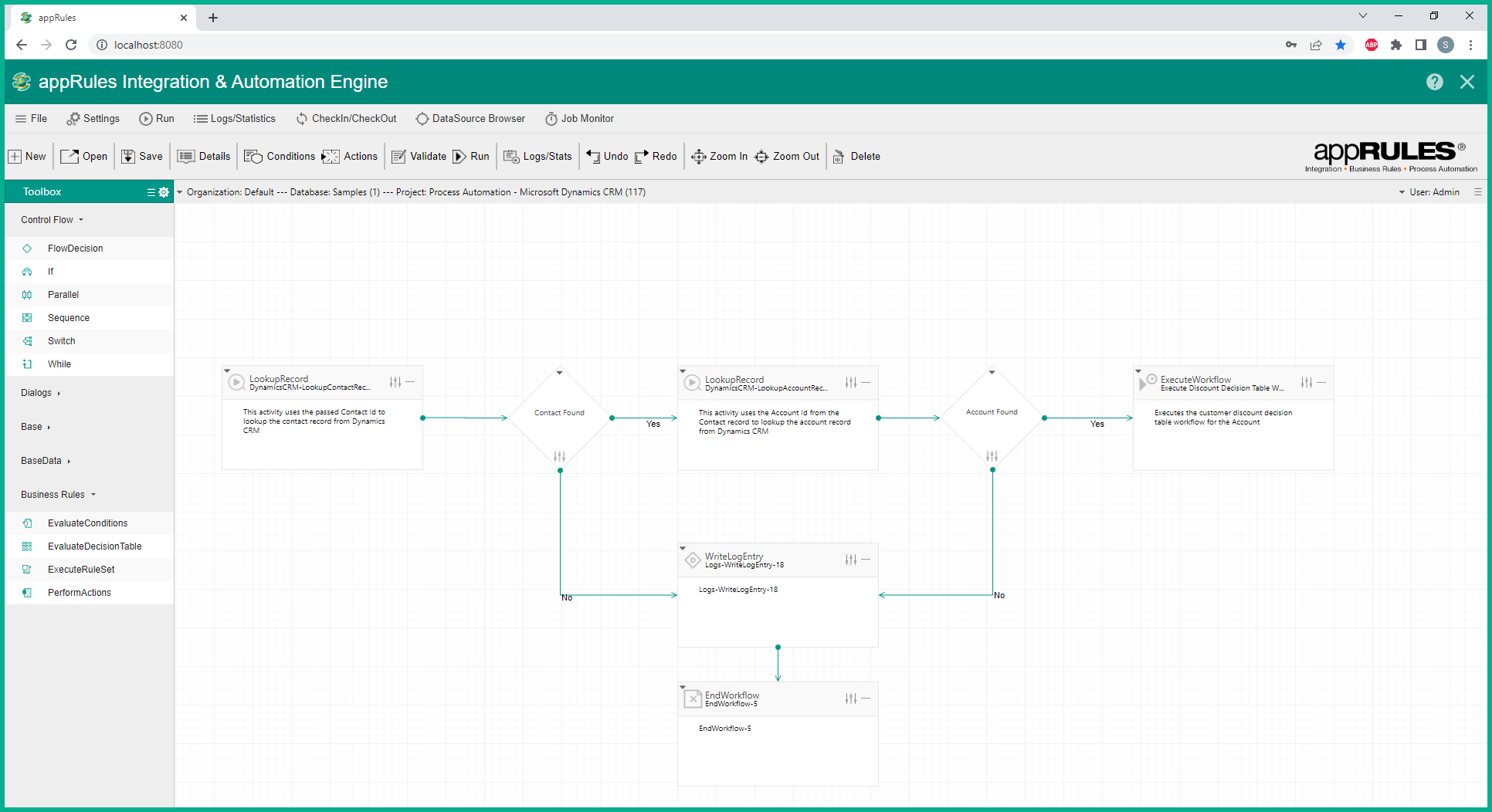Collapse the Control Flow toolbox category

(x=52, y=220)
